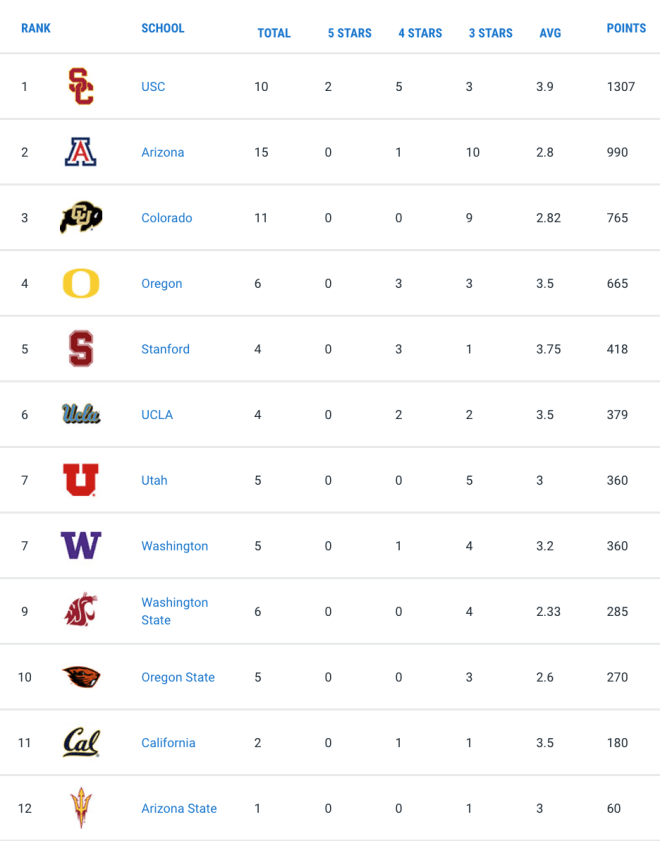Viewport: 660px width, 841px height.
Task: Sort table by POINTS column header
Action: (626, 28)
